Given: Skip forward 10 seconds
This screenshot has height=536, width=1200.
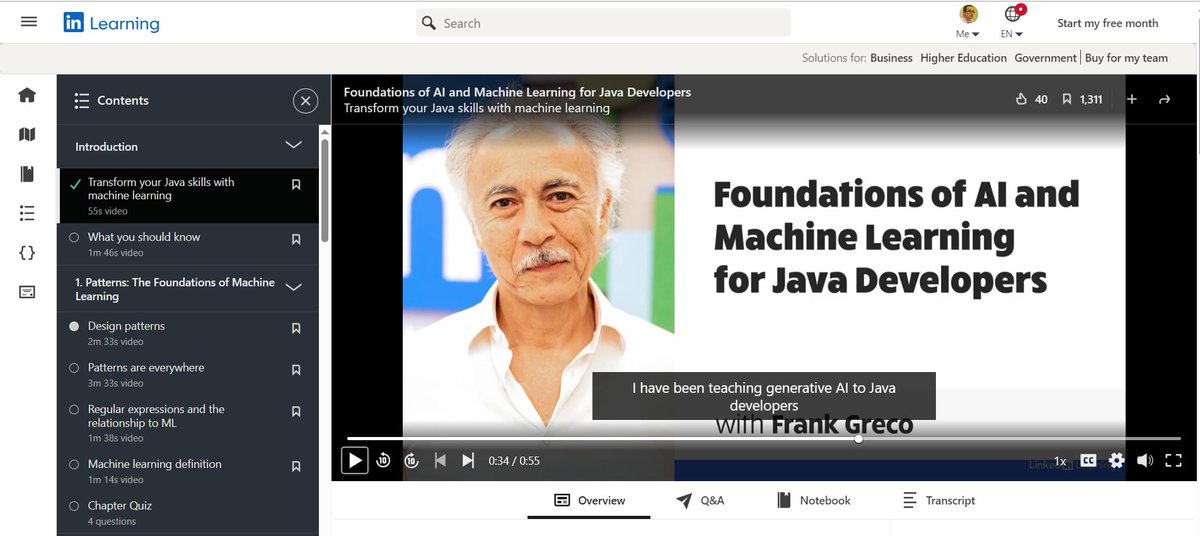Looking at the screenshot, I should 411,460.
